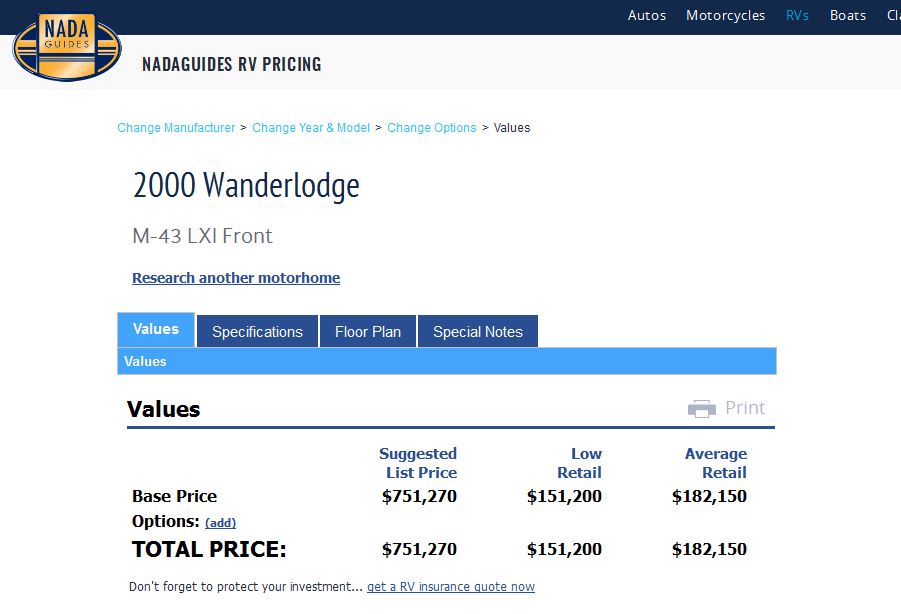Image resolution: width=901 pixels, height=614 pixels.
Task: Click the (add) options link
Action: point(220,522)
